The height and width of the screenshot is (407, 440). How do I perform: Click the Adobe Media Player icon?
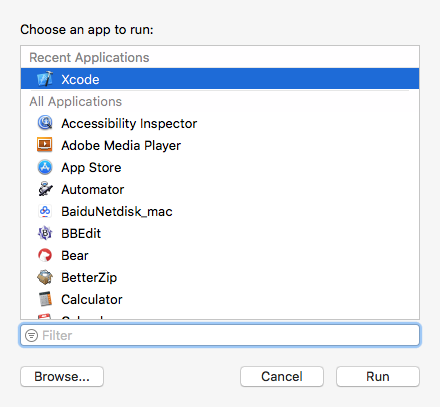(45, 145)
